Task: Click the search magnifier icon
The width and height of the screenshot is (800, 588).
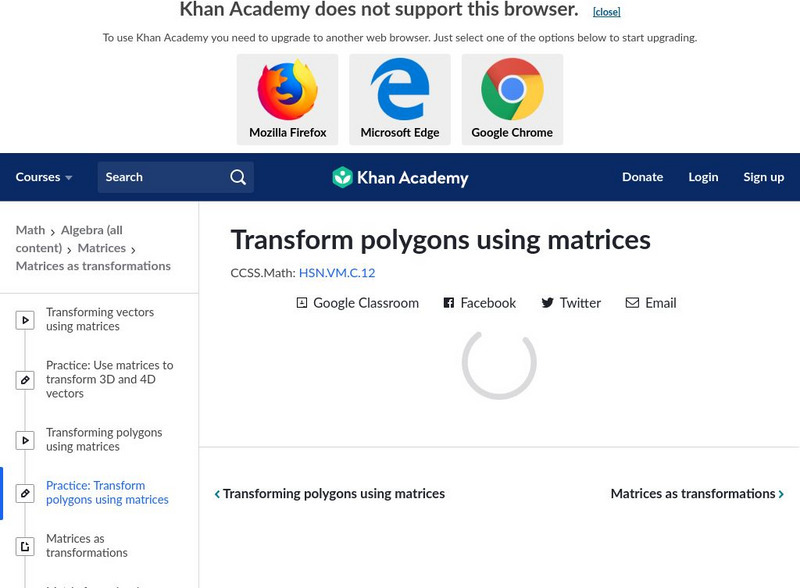Action: pos(238,177)
